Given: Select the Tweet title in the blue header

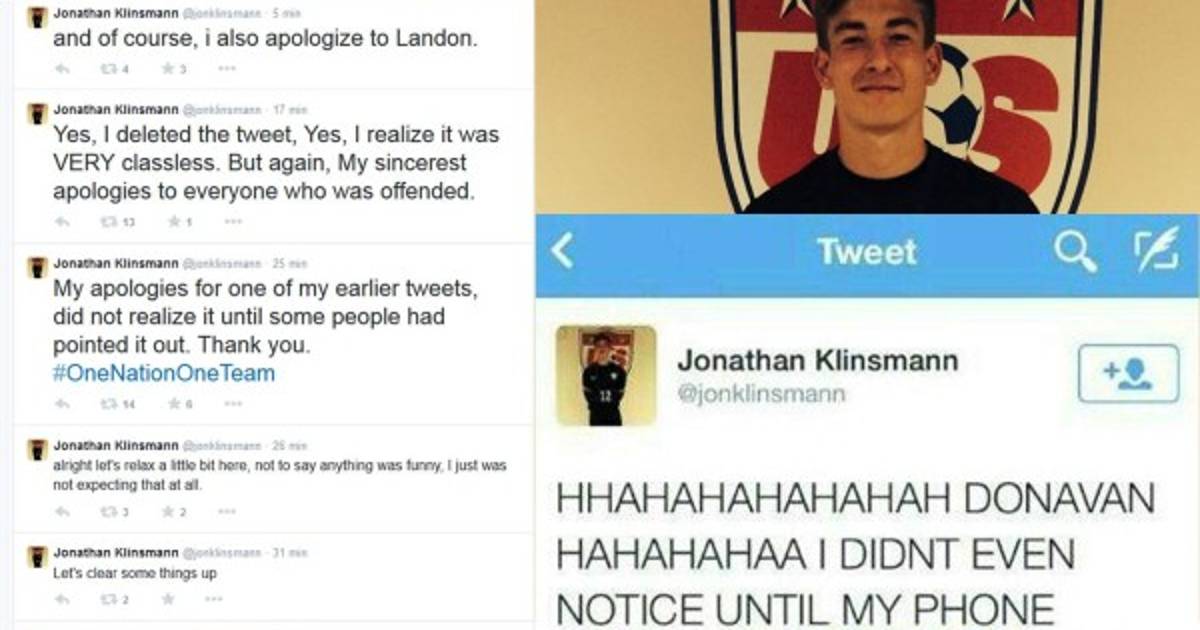Looking at the screenshot, I should click(x=866, y=252).
